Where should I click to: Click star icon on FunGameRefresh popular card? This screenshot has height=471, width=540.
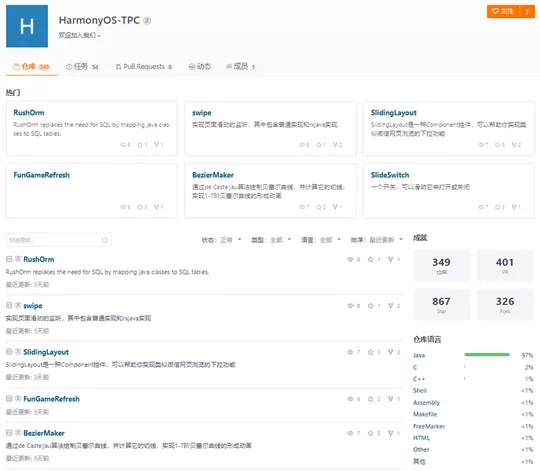(x=140, y=207)
